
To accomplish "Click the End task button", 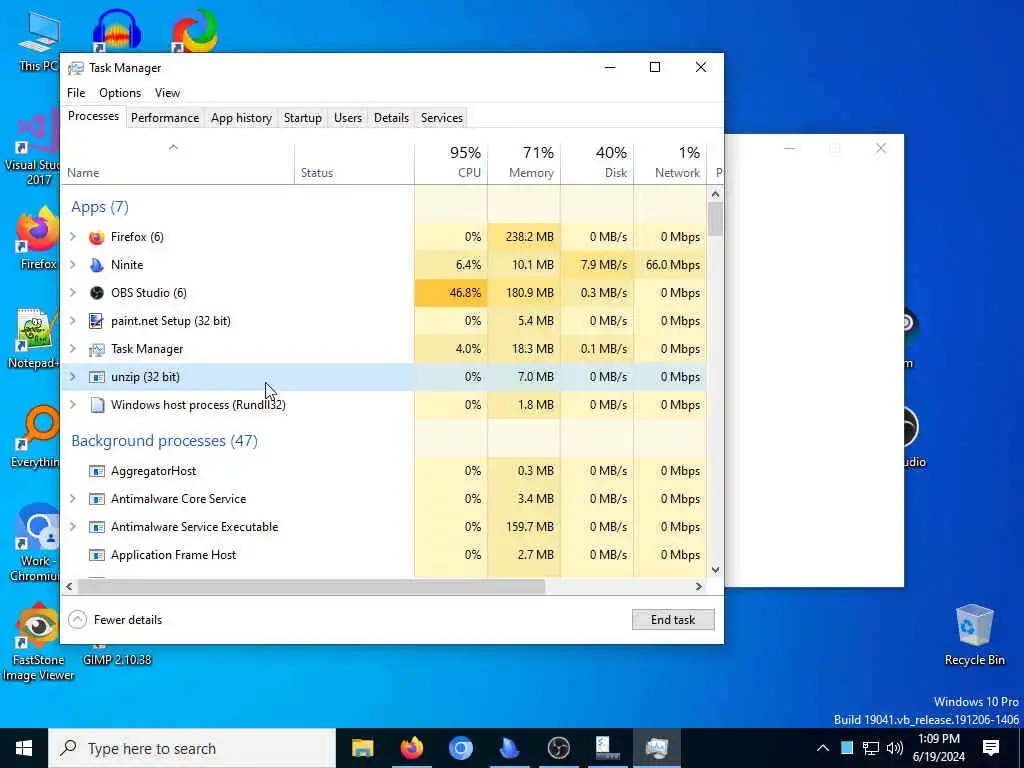I will click(x=673, y=620).
